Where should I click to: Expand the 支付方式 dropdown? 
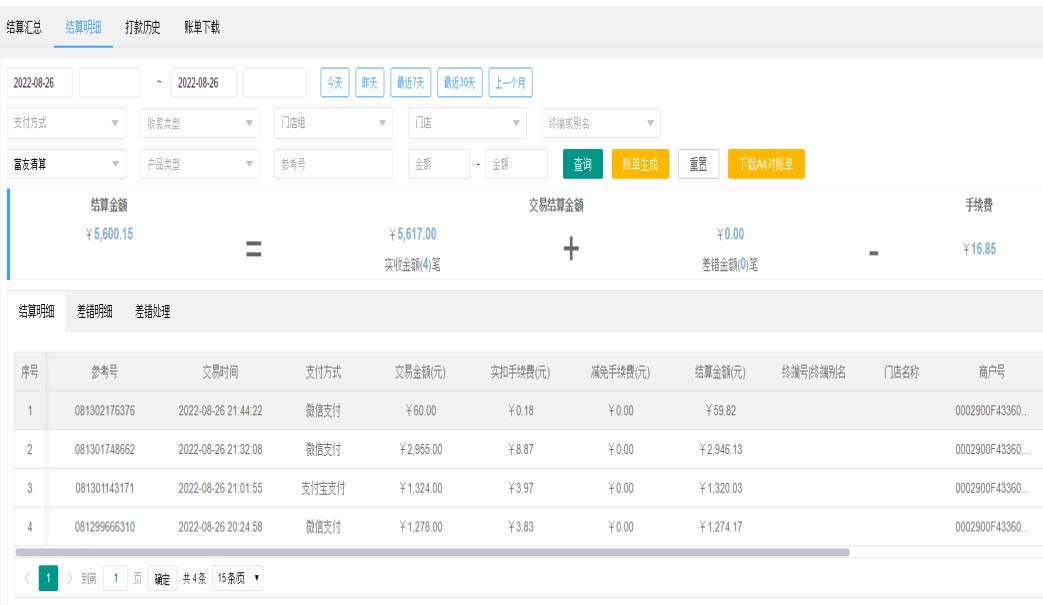pyautogui.click(x=66, y=123)
